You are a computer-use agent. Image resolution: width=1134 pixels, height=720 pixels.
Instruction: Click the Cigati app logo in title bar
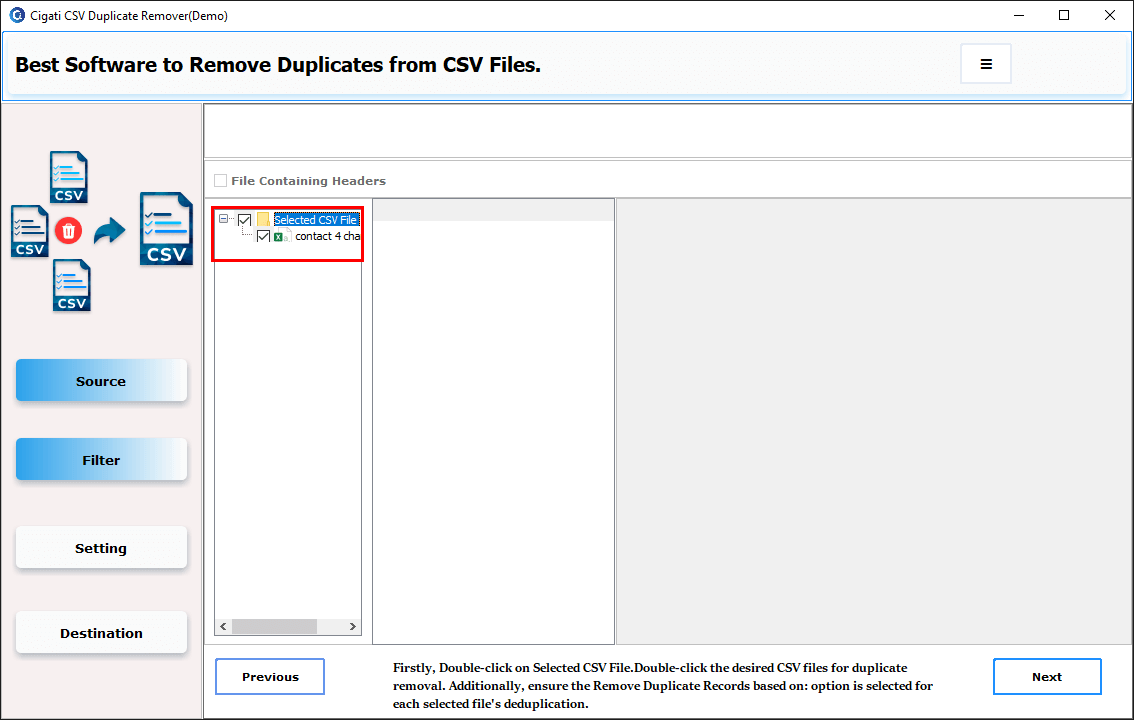[17, 15]
